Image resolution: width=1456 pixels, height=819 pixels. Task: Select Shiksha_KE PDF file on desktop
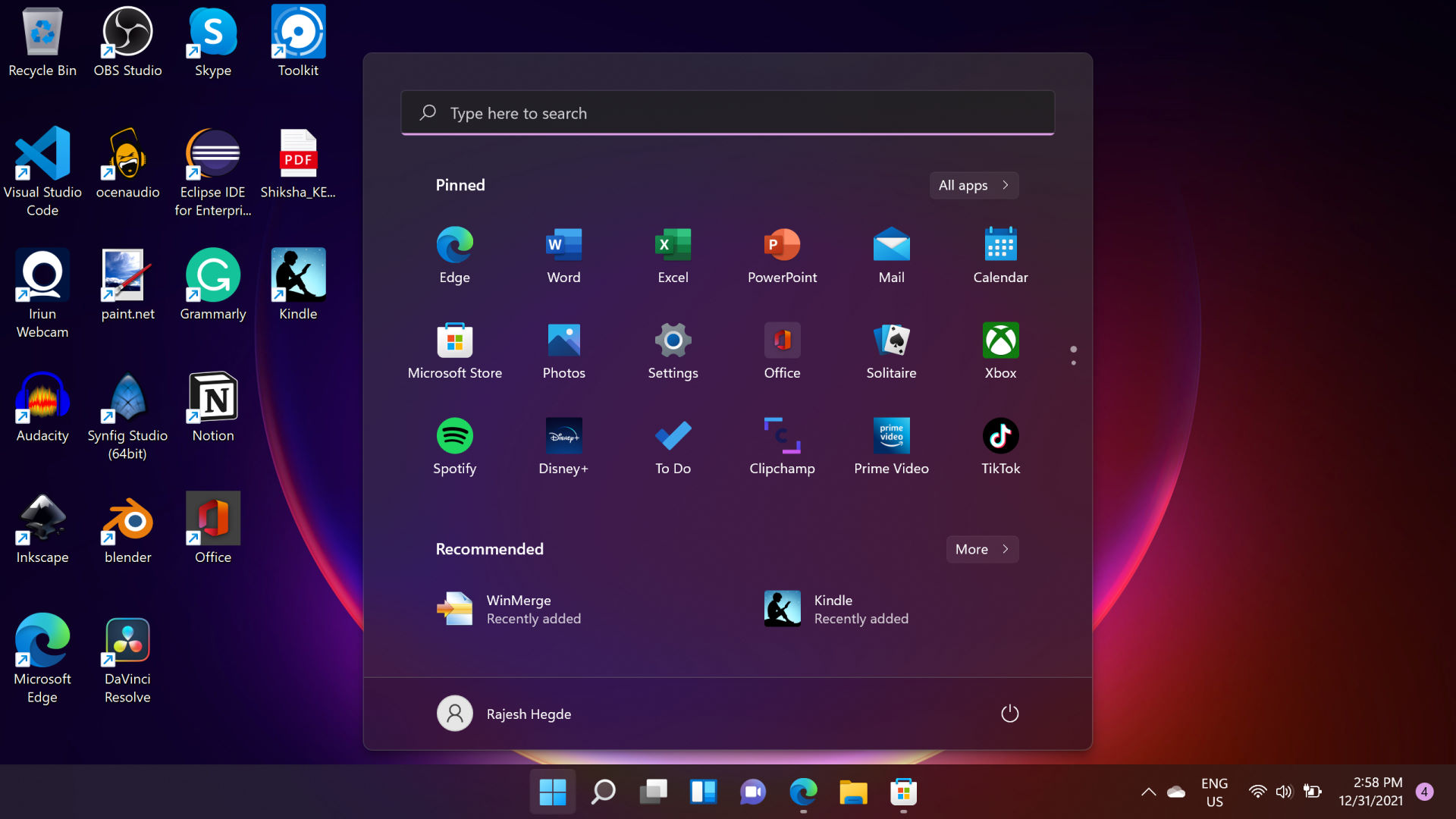298,165
